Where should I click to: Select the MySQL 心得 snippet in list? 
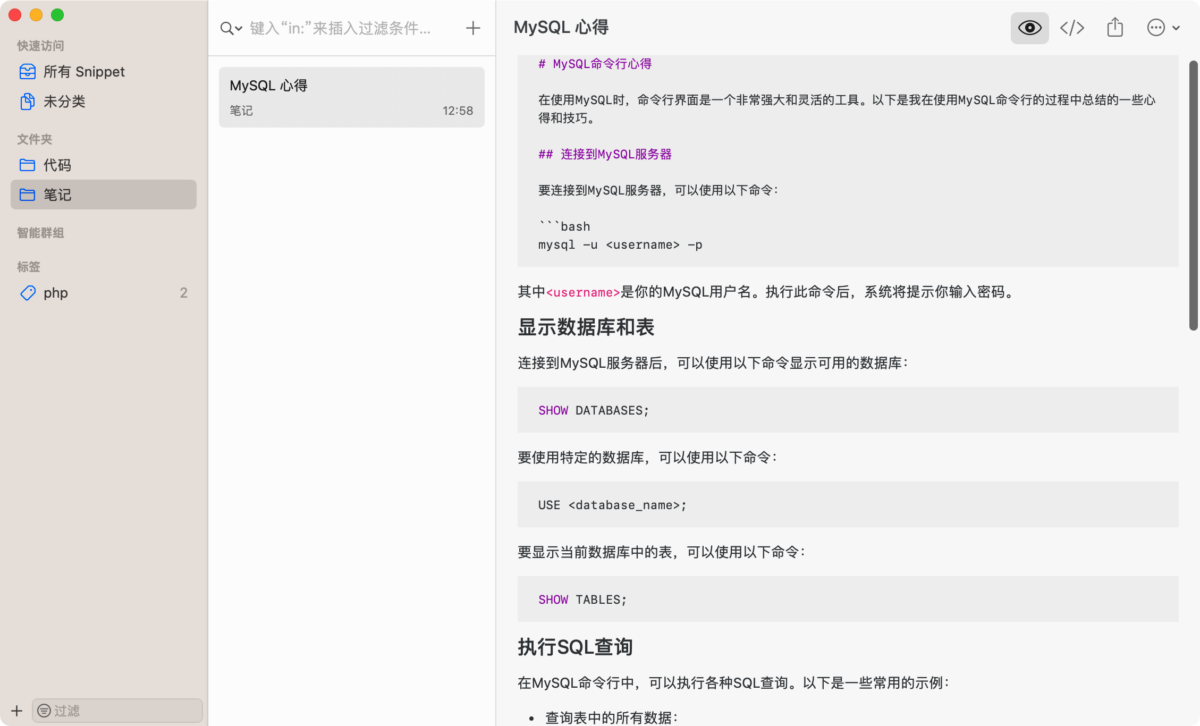click(x=351, y=97)
